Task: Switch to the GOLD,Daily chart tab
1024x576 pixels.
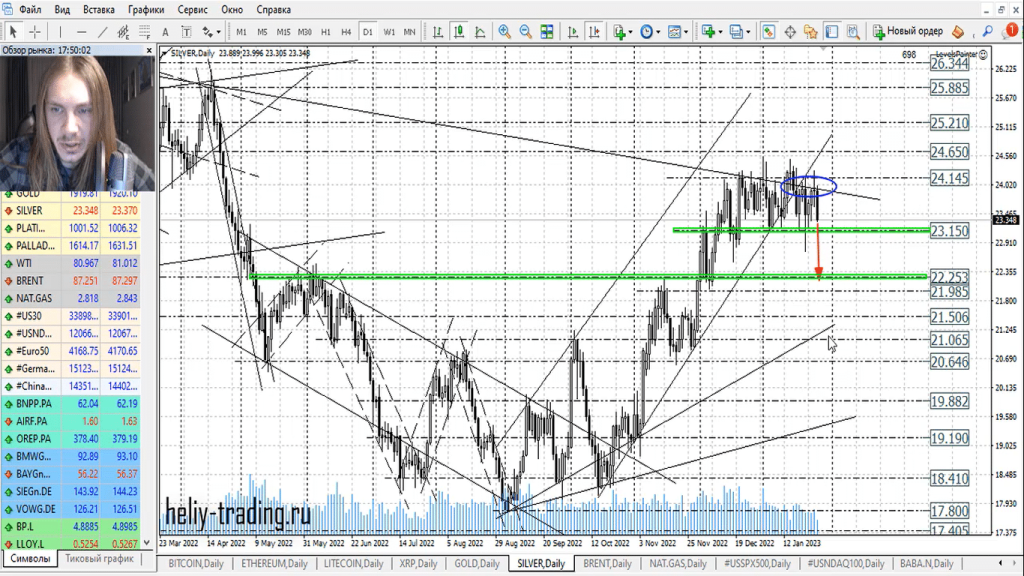Action: 476,564
